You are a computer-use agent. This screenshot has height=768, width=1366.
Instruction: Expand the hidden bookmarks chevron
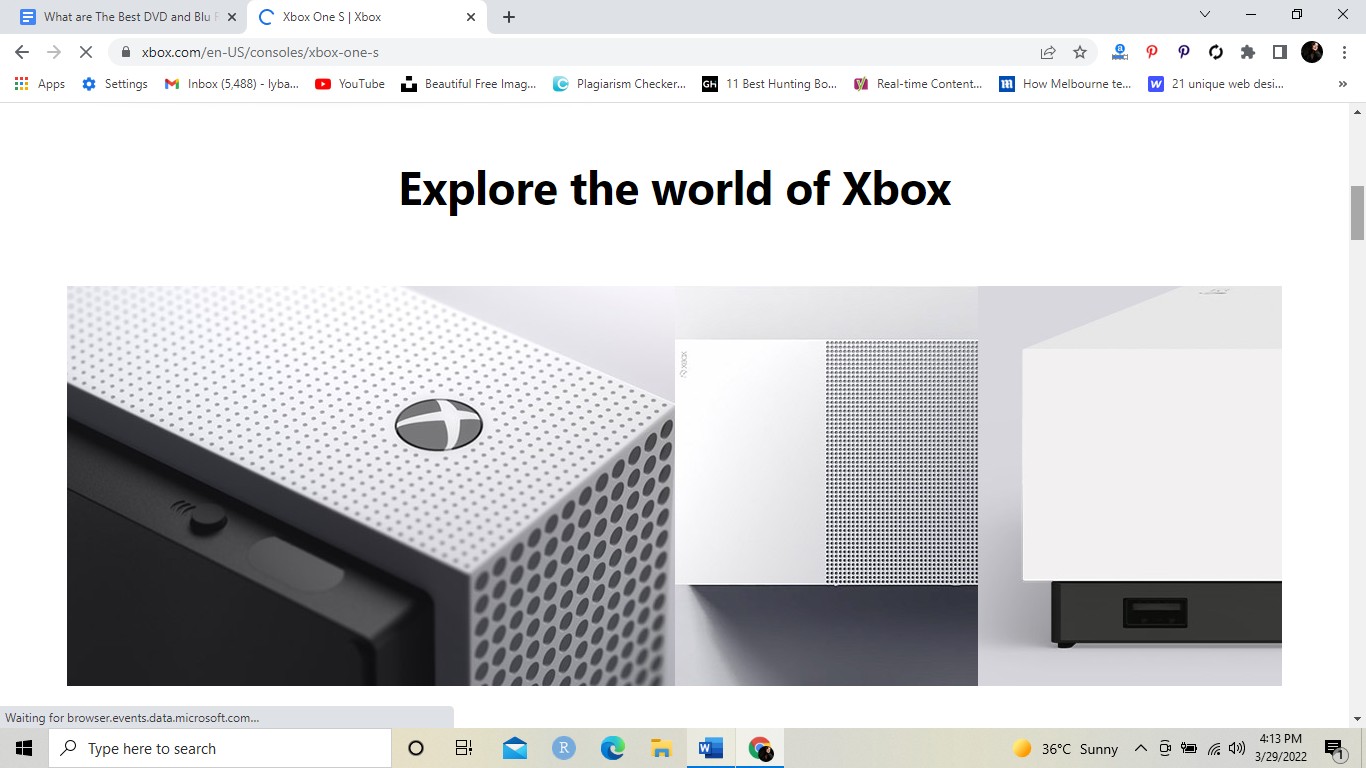click(1342, 84)
